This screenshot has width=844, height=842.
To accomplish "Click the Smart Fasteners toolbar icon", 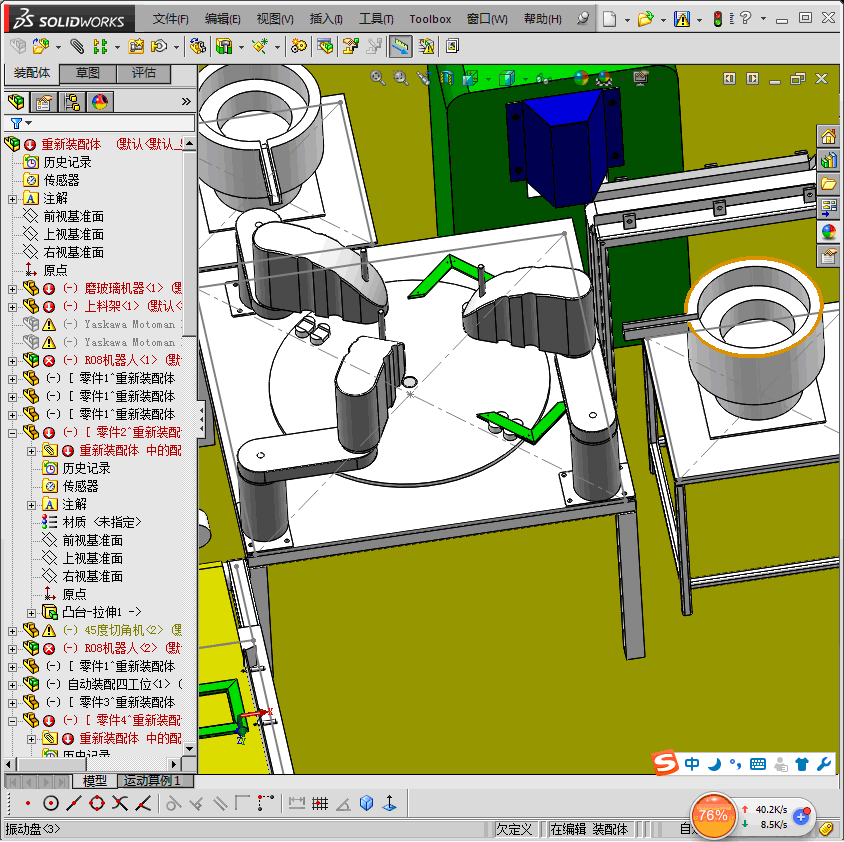I will pyautogui.click(x=136, y=46).
